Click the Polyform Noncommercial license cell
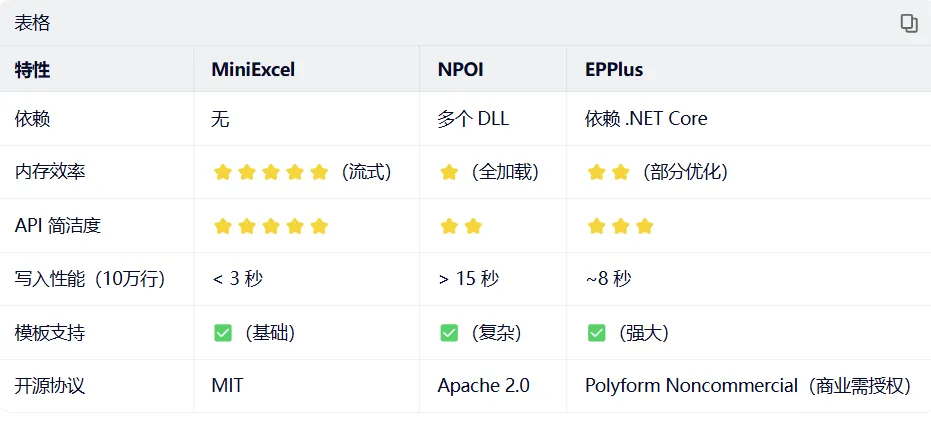The height and width of the screenshot is (421, 931). coord(747,386)
